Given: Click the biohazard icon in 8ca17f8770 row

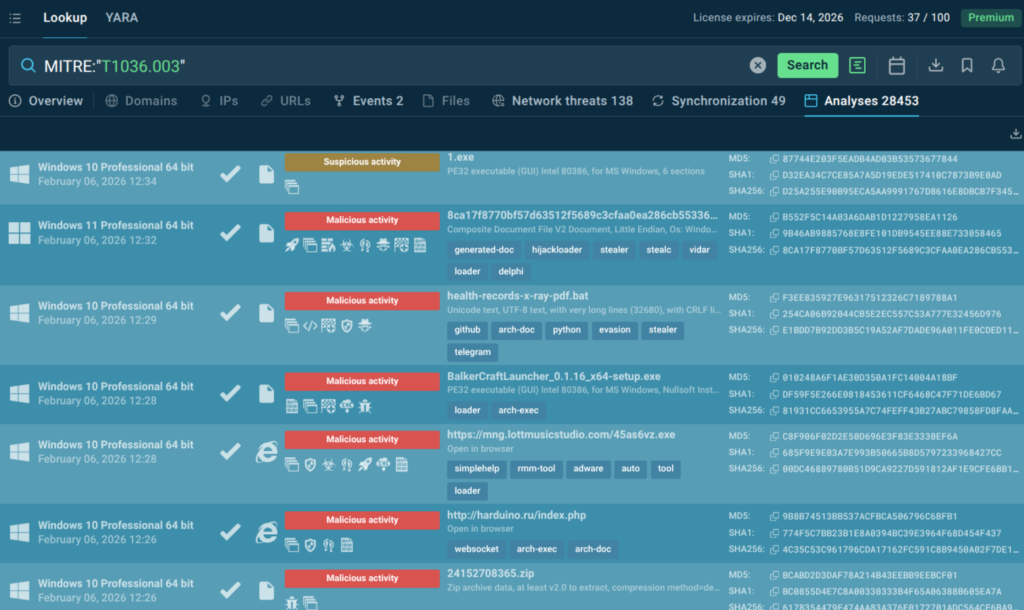Looking at the screenshot, I should coord(346,245).
